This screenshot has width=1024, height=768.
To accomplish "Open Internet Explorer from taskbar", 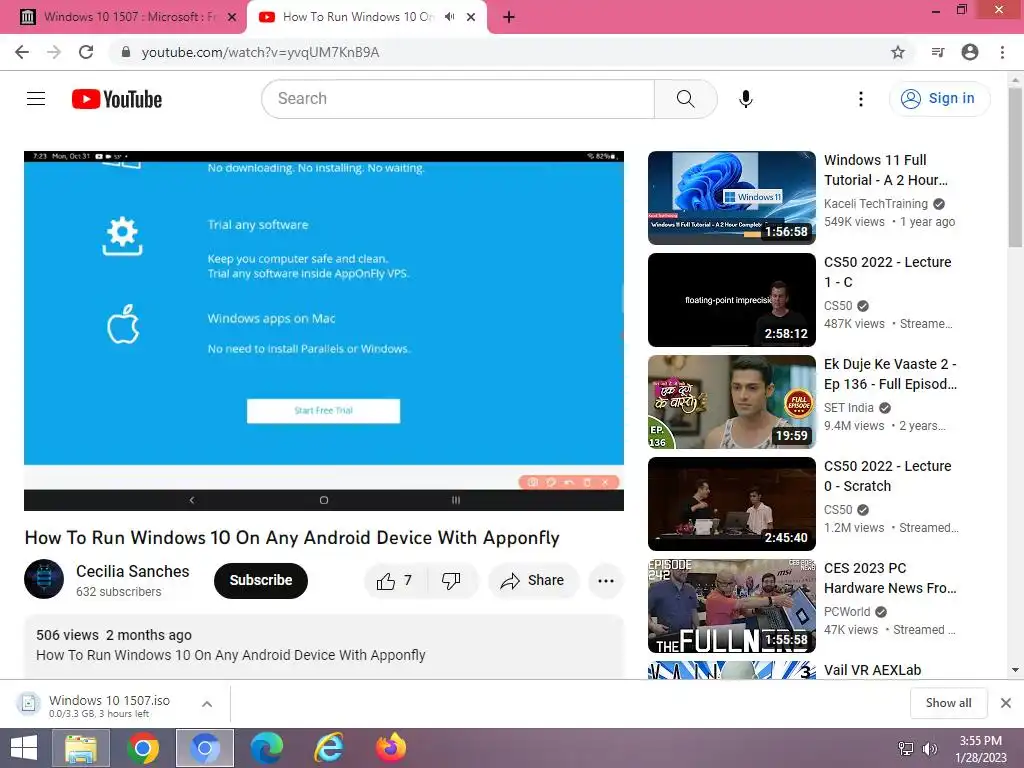I will click(x=328, y=748).
